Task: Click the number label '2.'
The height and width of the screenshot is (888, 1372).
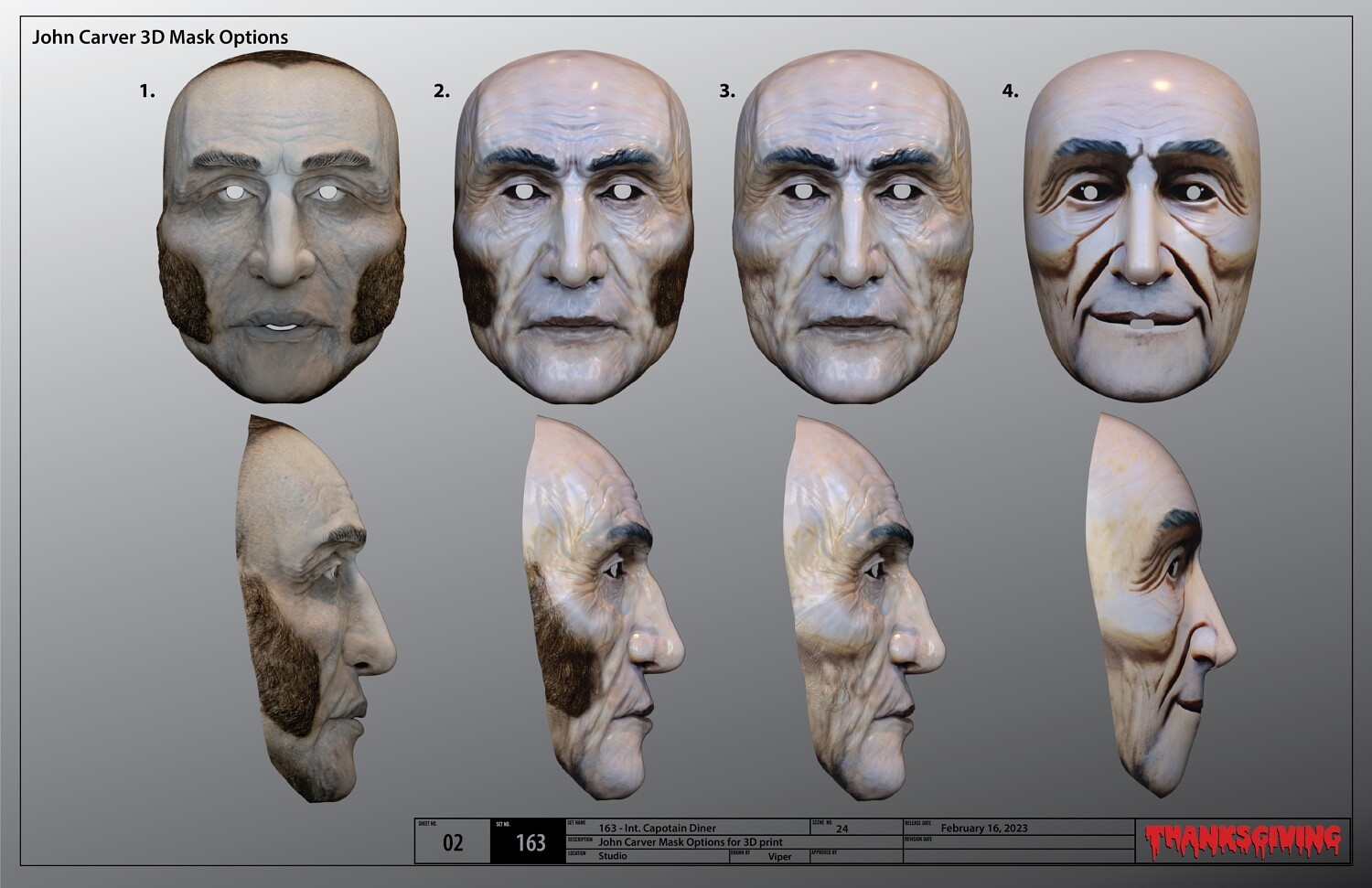Action: pyautogui.click(x=442, y=91)
